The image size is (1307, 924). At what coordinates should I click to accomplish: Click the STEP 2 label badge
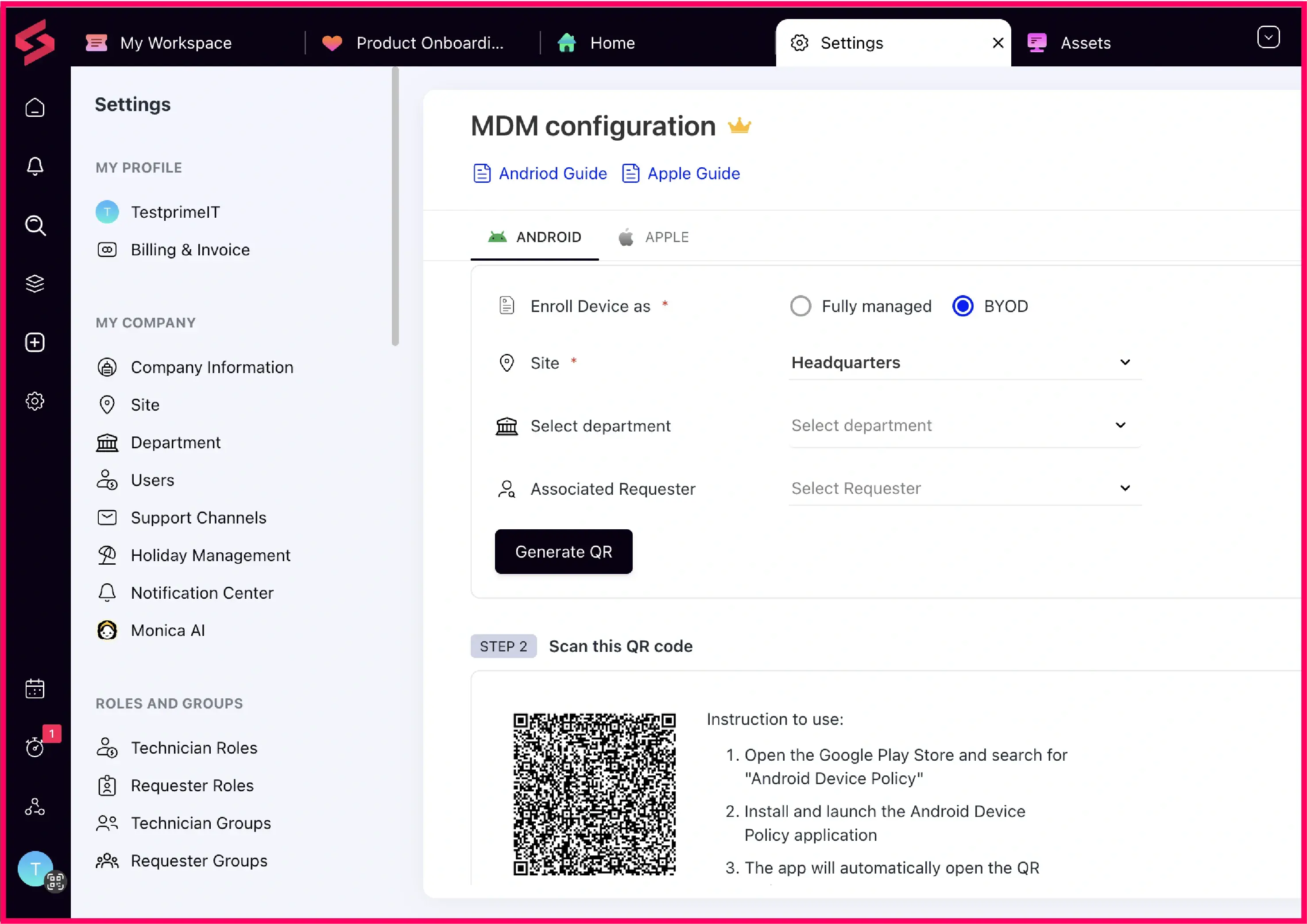point(503,647)
